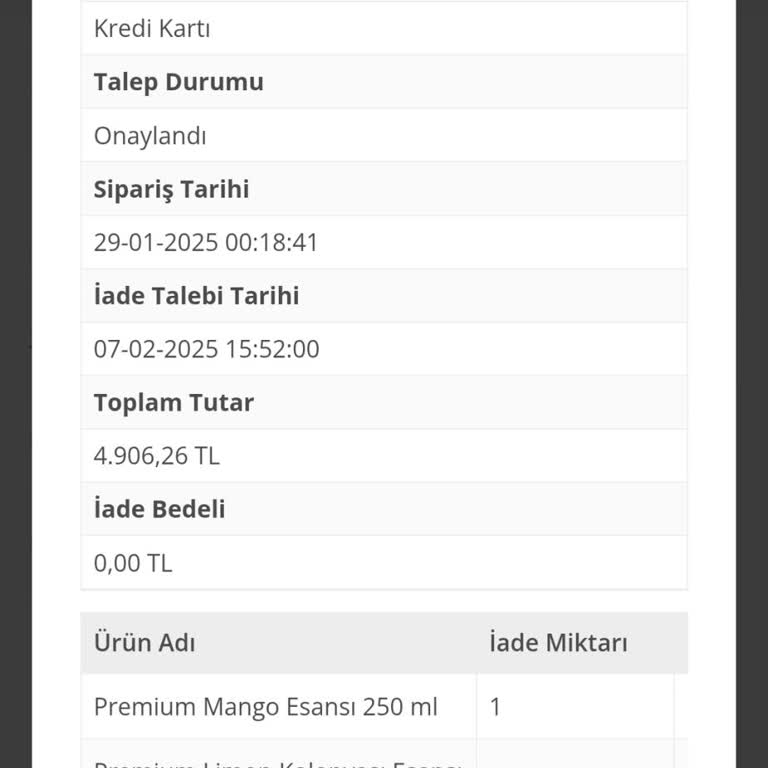Select the partially visible Premium Limon product row
This screenshot has width=768, height=768.
point(276,758)
